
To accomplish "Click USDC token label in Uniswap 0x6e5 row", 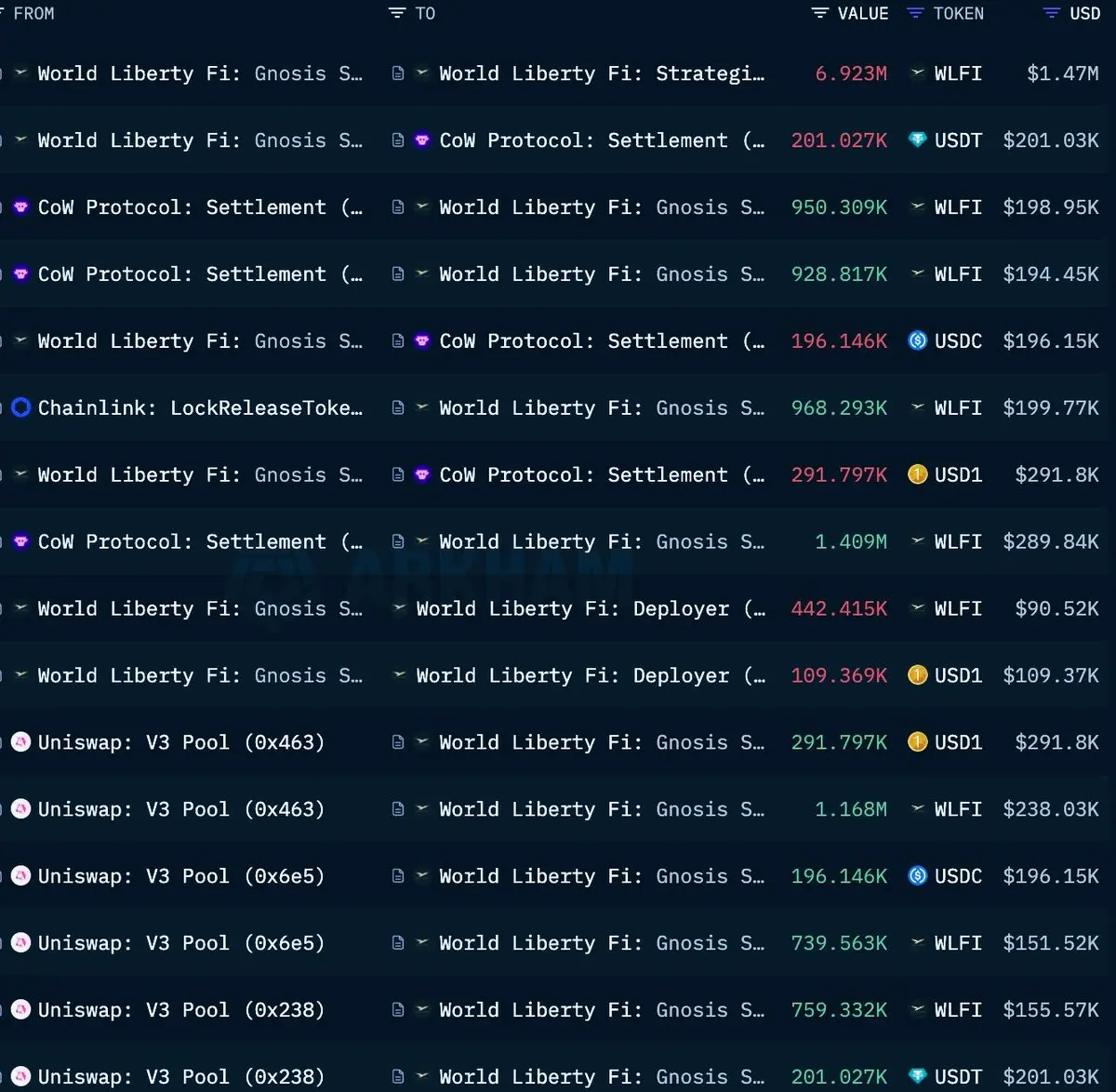I will coord(958,876).
